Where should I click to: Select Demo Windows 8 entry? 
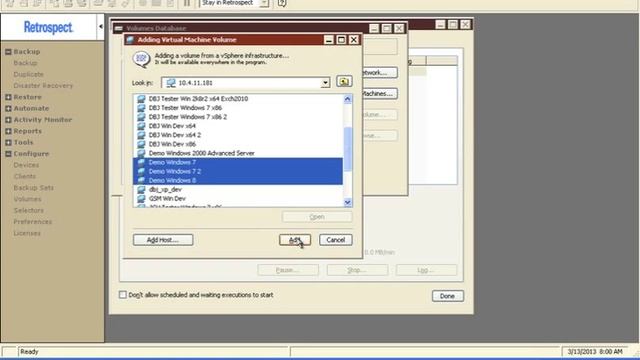pyautogui.click(x=238, y=180)
